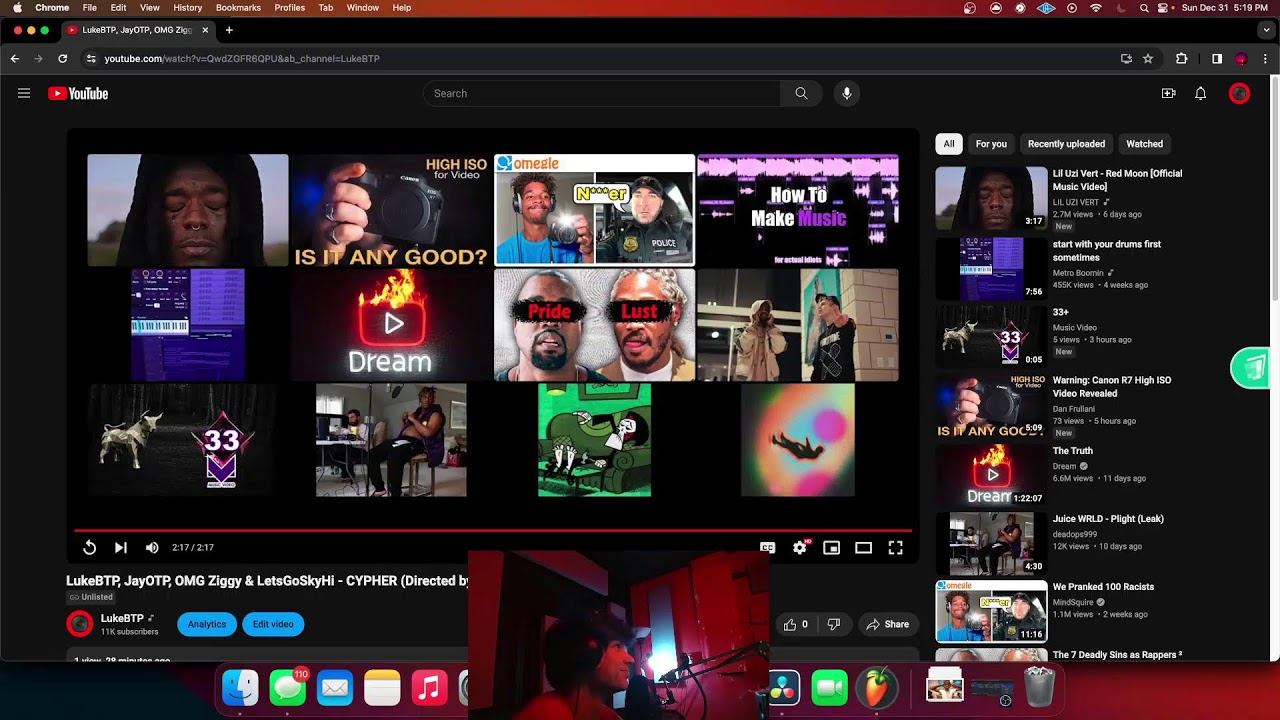The width and height of the screenshot is (1280, 720).
Task: Open the Trash in the Dock
Action: [1040, 688]
